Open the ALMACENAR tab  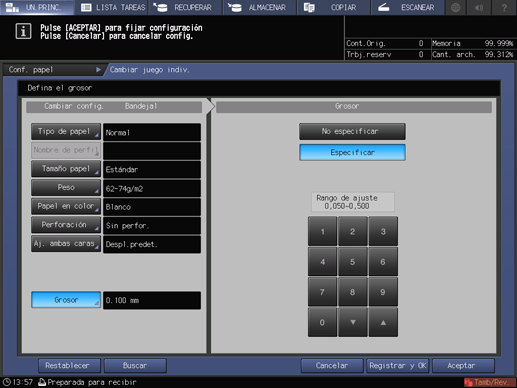[260, 7]
